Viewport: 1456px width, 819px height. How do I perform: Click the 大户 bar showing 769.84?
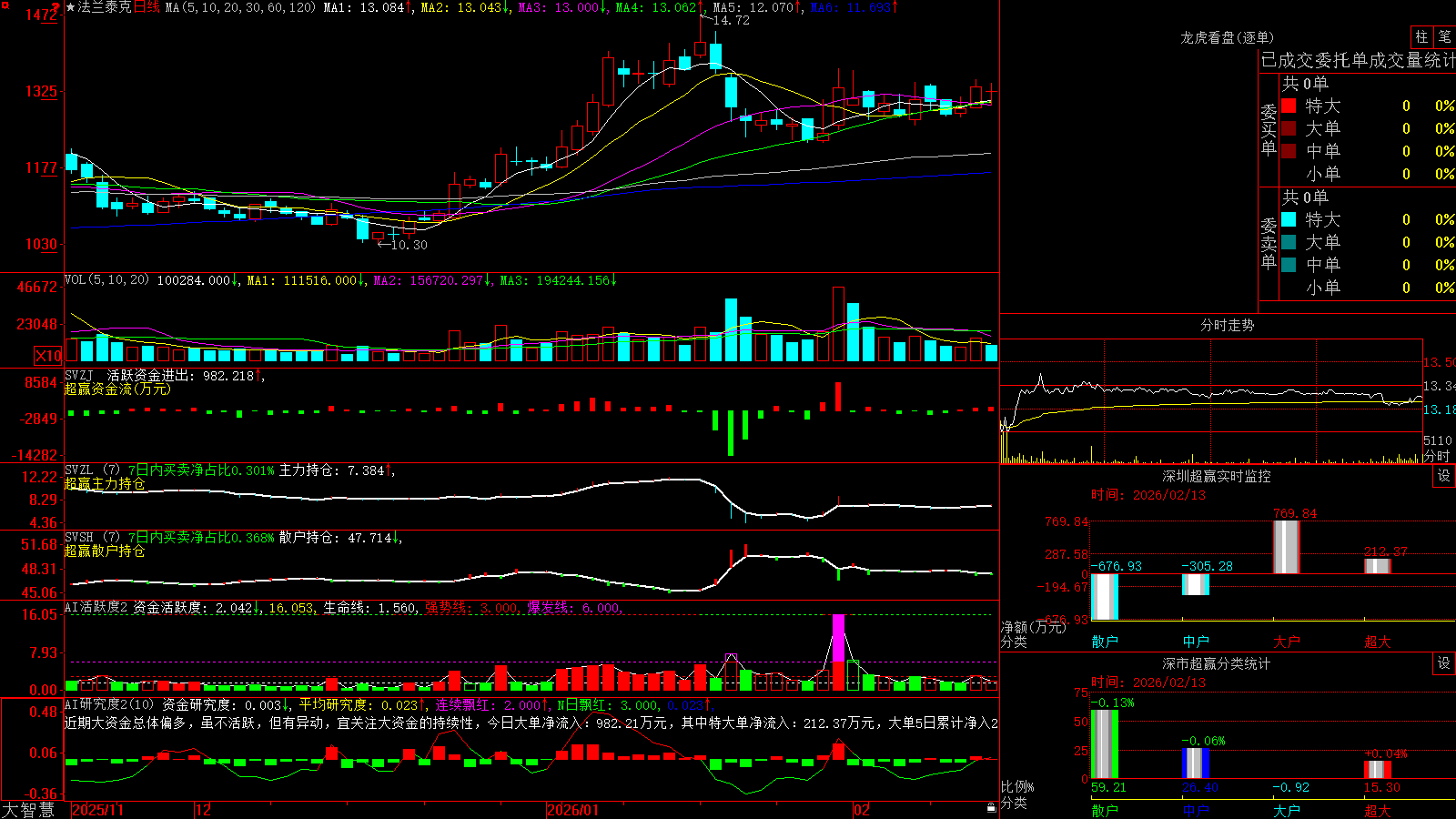[1287, 546]
